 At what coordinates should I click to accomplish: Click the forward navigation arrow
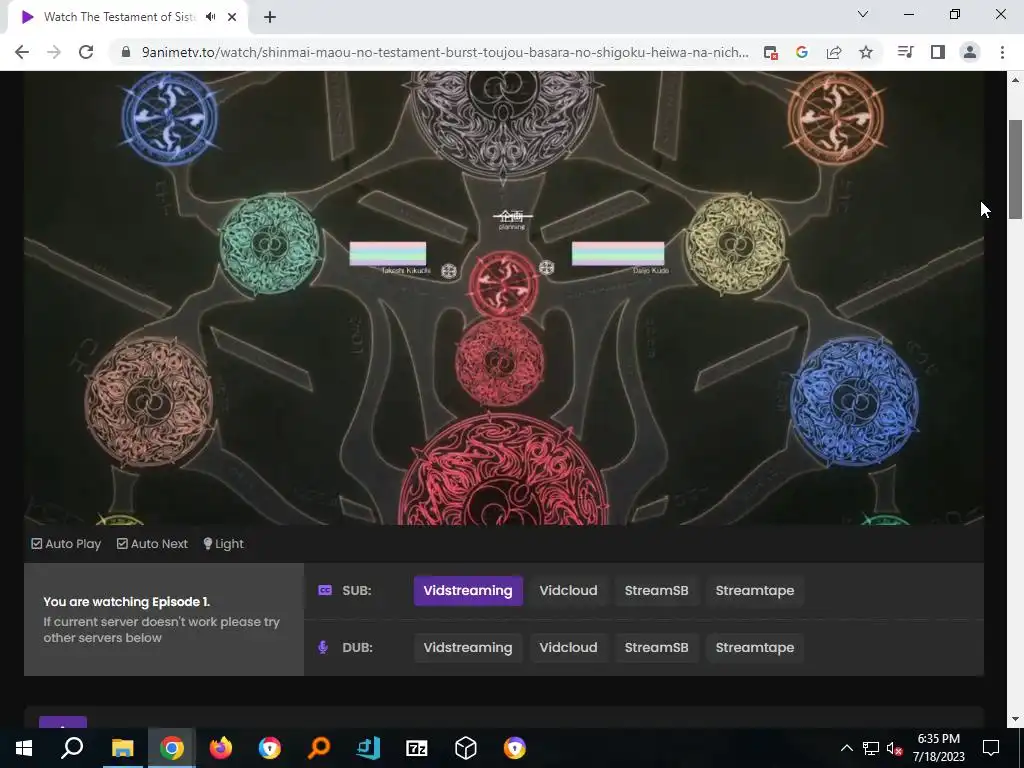point(54,52)
